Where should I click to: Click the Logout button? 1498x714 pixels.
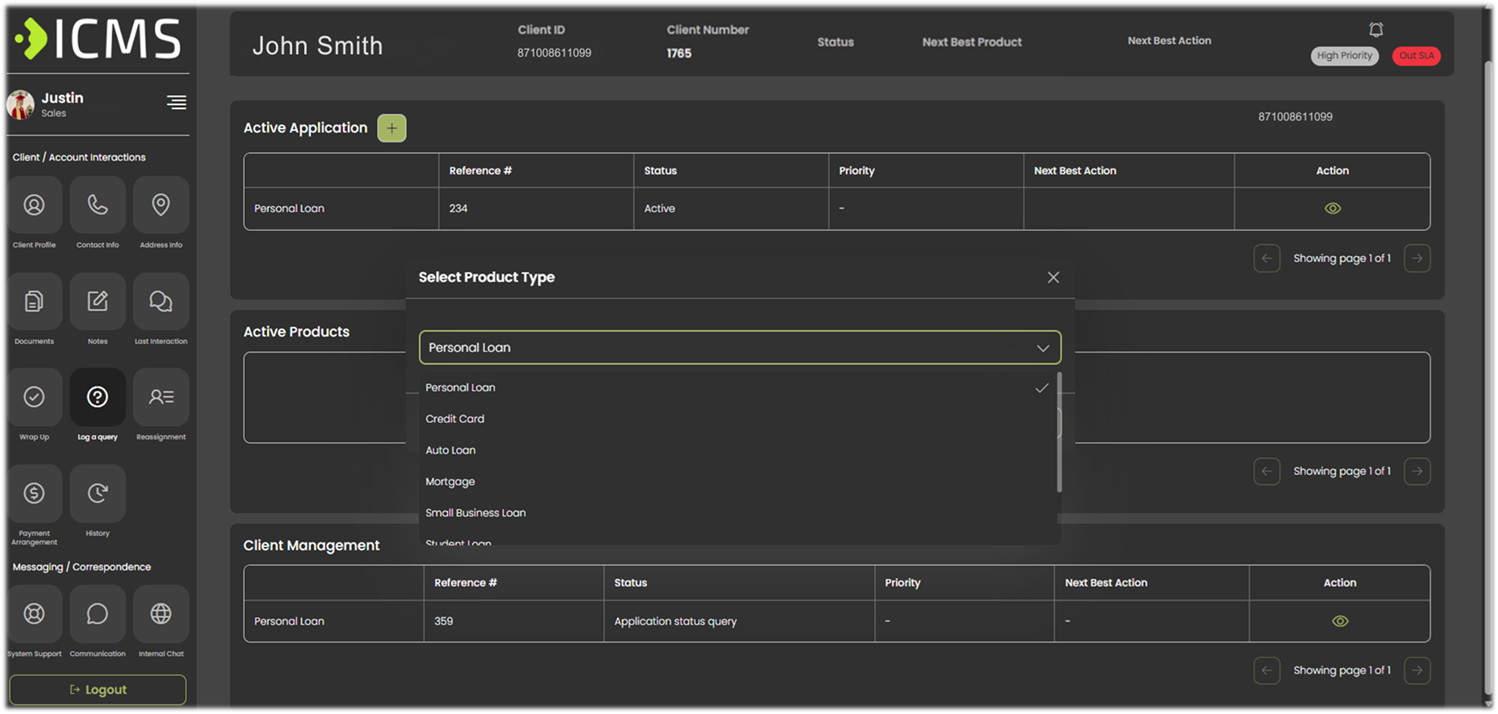tap(98, 690)
